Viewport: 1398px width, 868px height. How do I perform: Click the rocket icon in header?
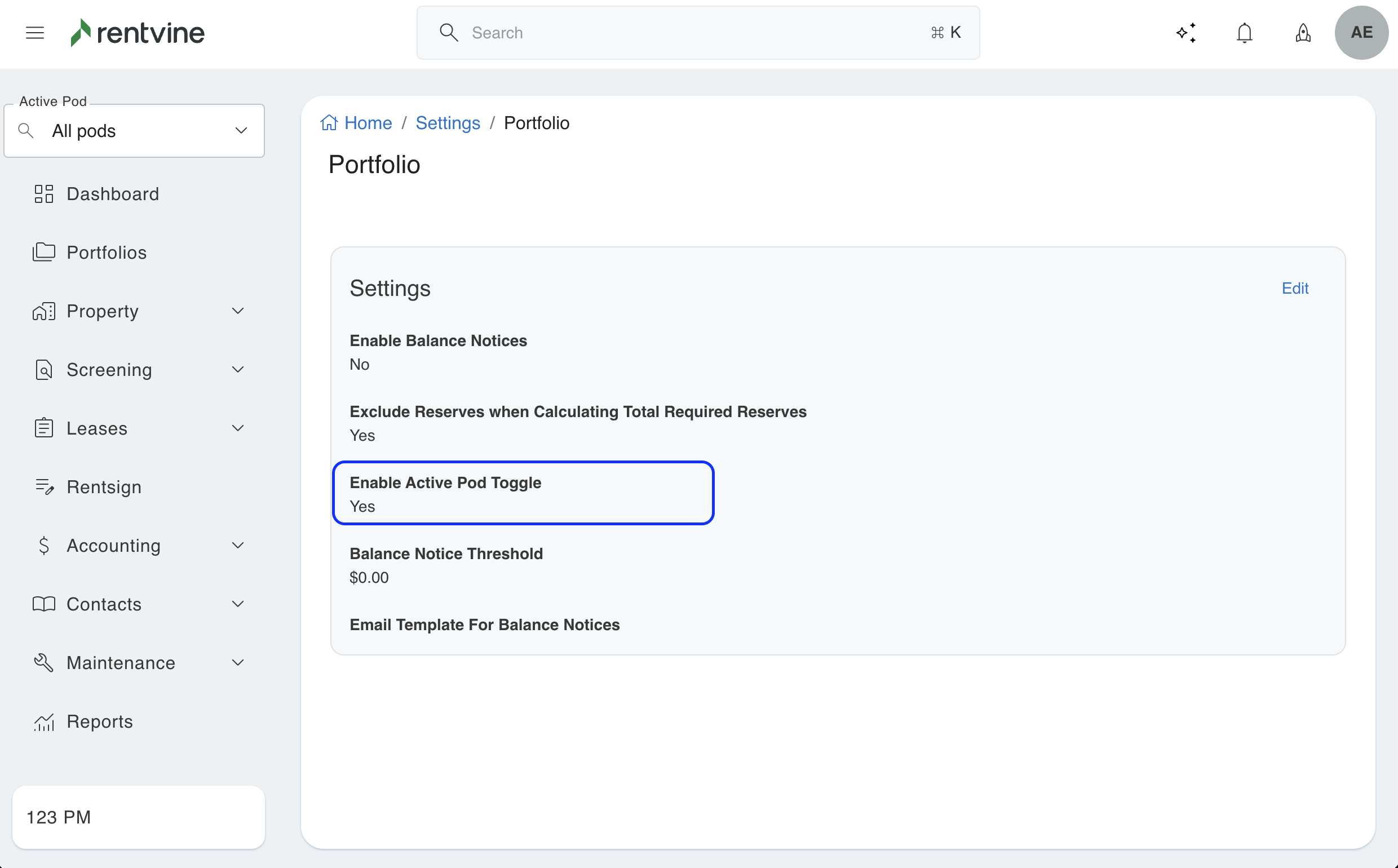(x=1303, y=33)
